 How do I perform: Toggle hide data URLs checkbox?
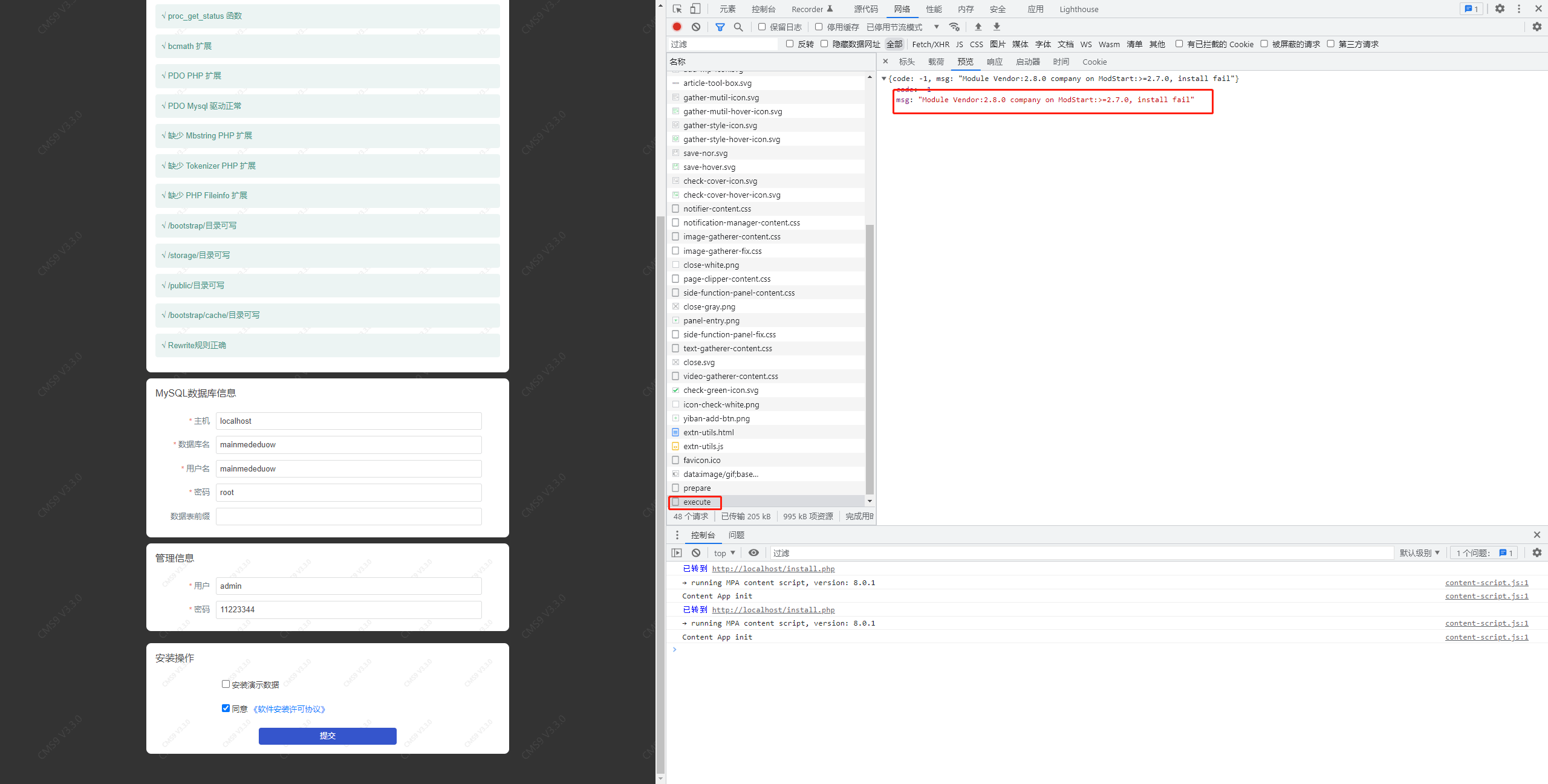(824, 44)
